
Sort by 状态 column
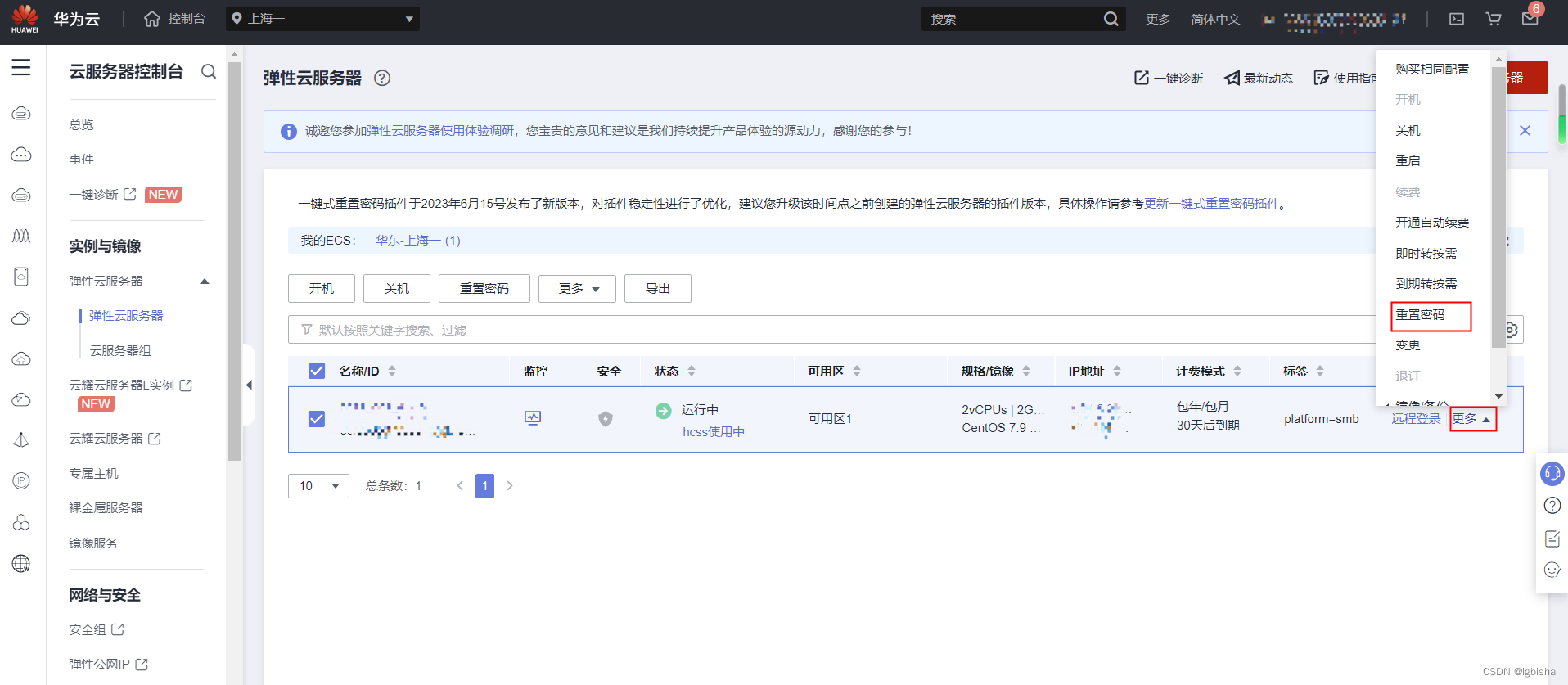692,371
